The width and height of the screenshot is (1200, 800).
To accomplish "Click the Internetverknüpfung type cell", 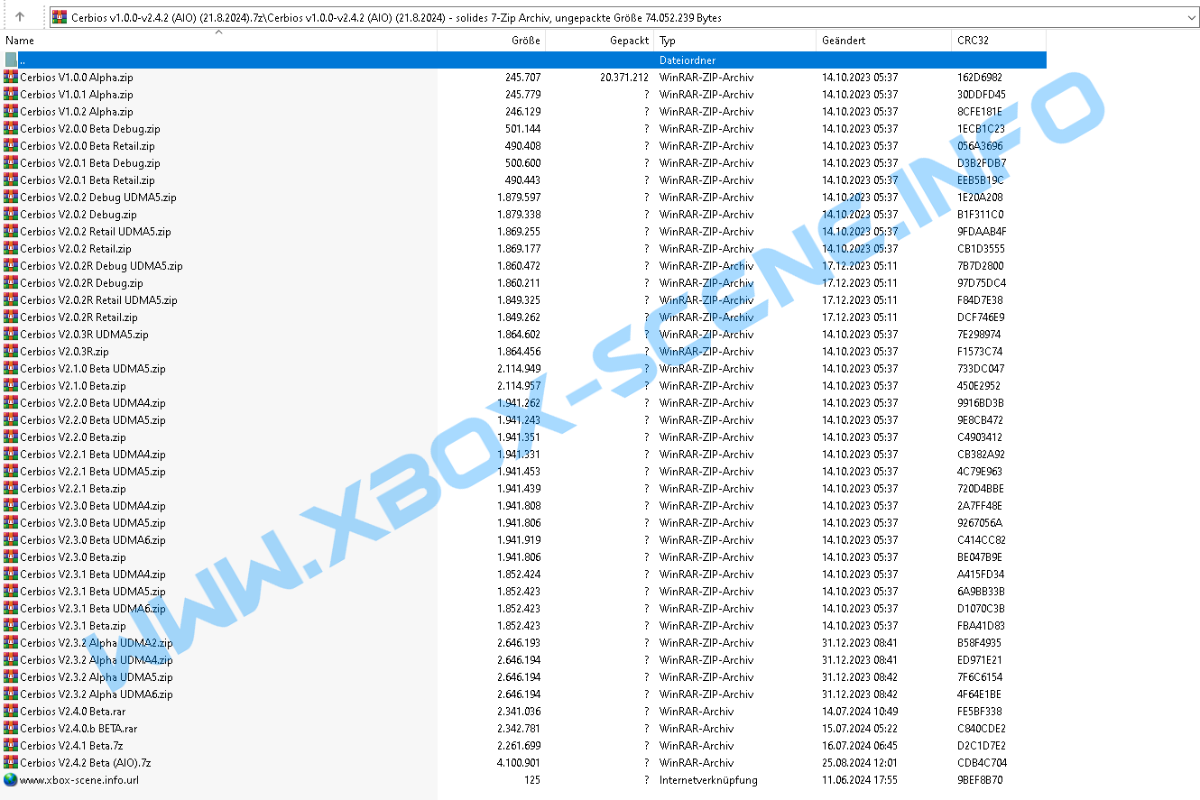I will [708, 779].
